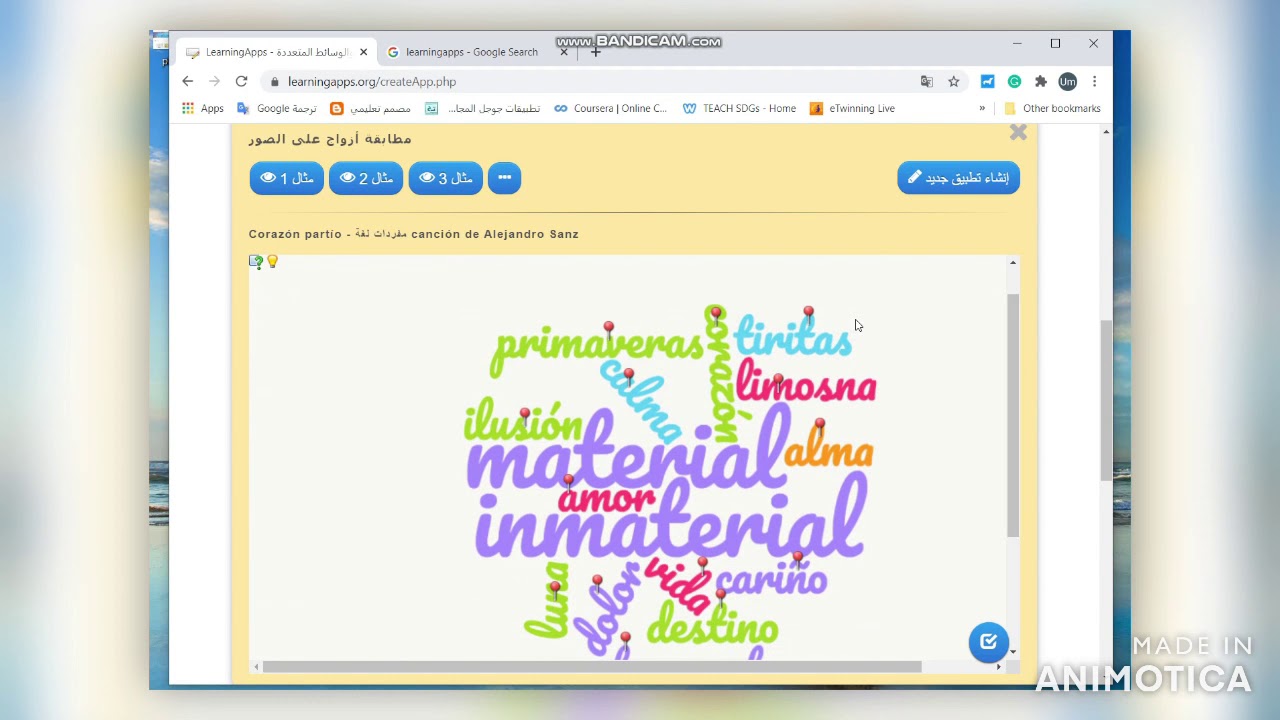
Task: Click the pin on the word corazón
Action: (715, 315)
